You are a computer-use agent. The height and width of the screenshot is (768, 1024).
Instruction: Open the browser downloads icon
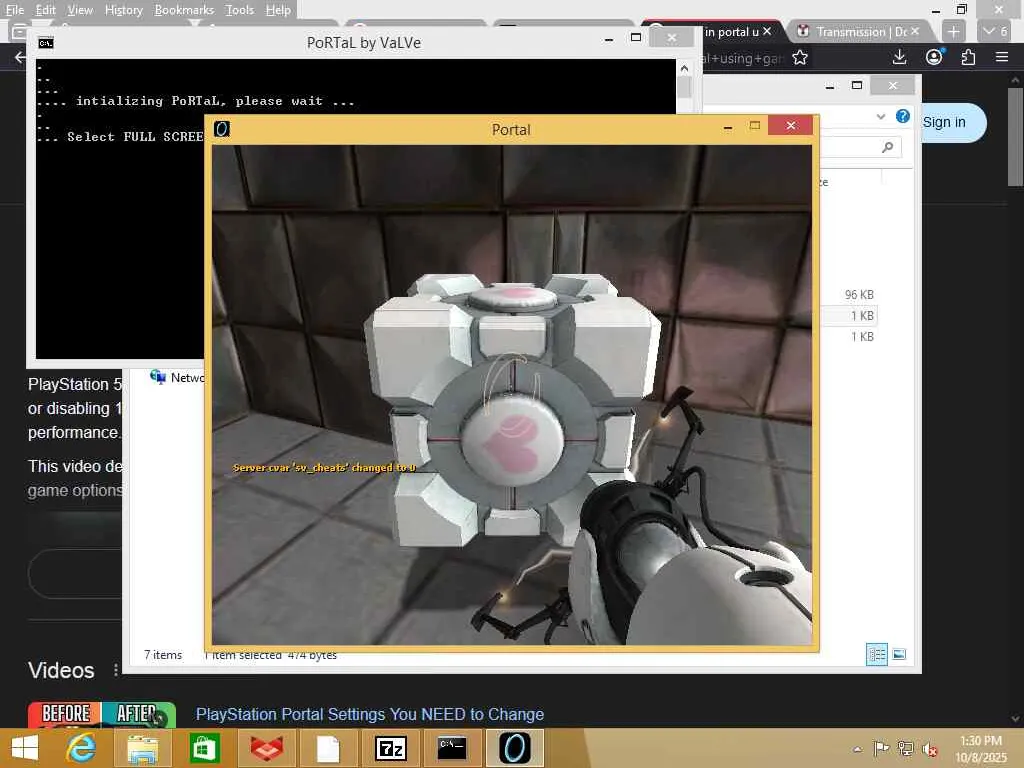click(899, 57)
